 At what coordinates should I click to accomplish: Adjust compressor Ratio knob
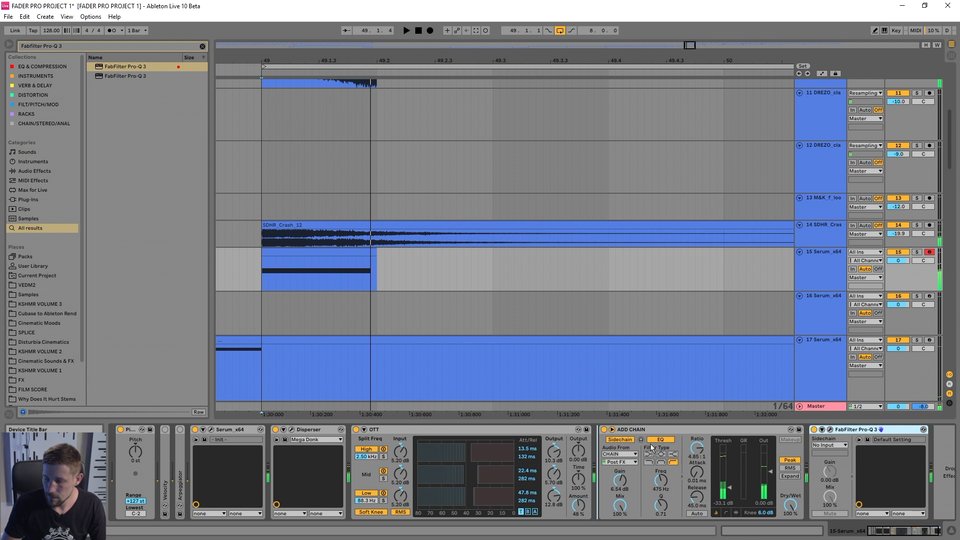(x=697, y=448)
